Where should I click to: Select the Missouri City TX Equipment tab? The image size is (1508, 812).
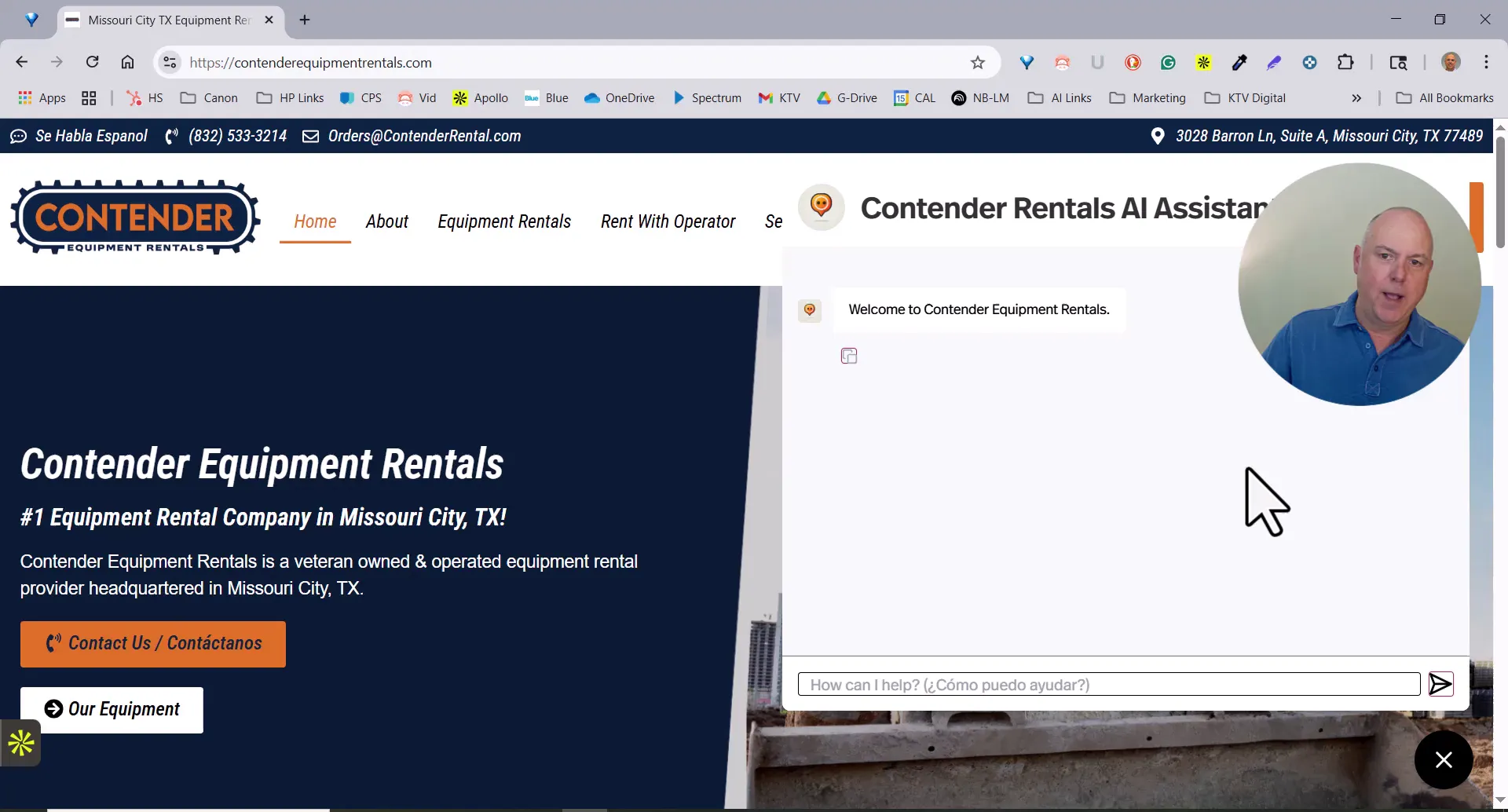point(169,20)
